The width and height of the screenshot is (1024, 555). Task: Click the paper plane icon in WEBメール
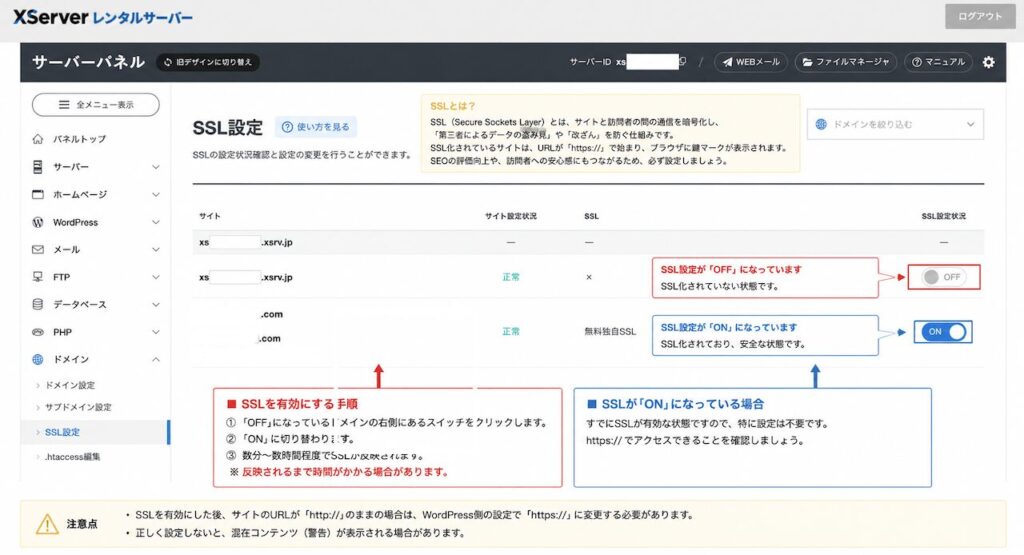pyautogui.click(x=727, y=62)
